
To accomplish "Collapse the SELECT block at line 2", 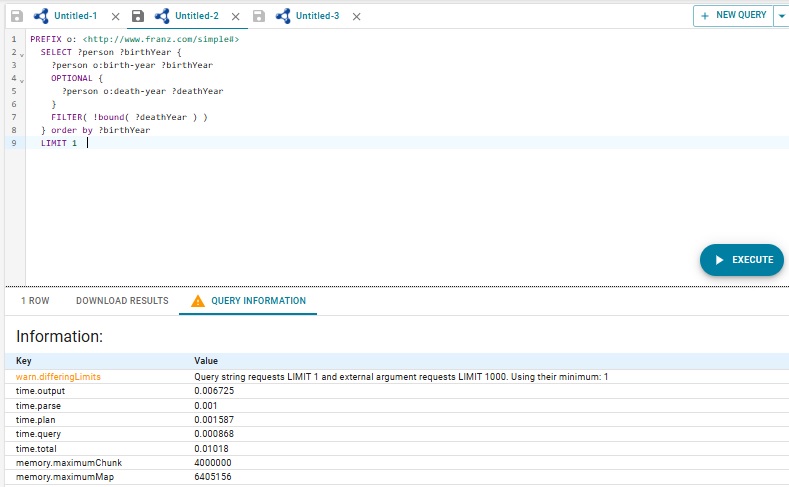I will 21,52.
